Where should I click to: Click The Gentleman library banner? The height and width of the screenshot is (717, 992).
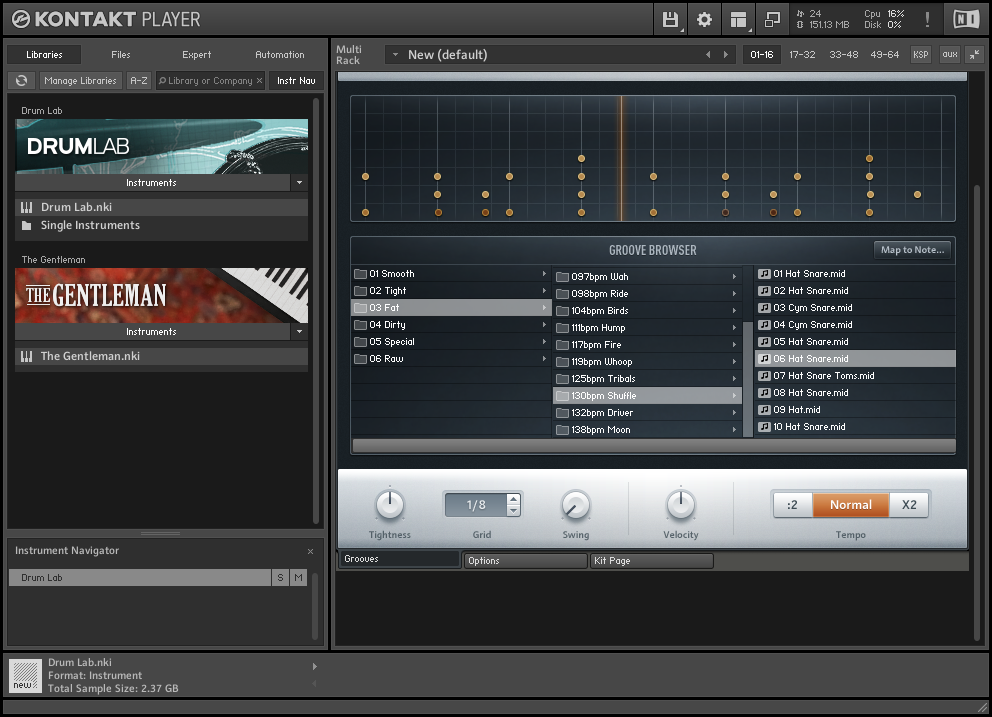(x=162, y=296)
